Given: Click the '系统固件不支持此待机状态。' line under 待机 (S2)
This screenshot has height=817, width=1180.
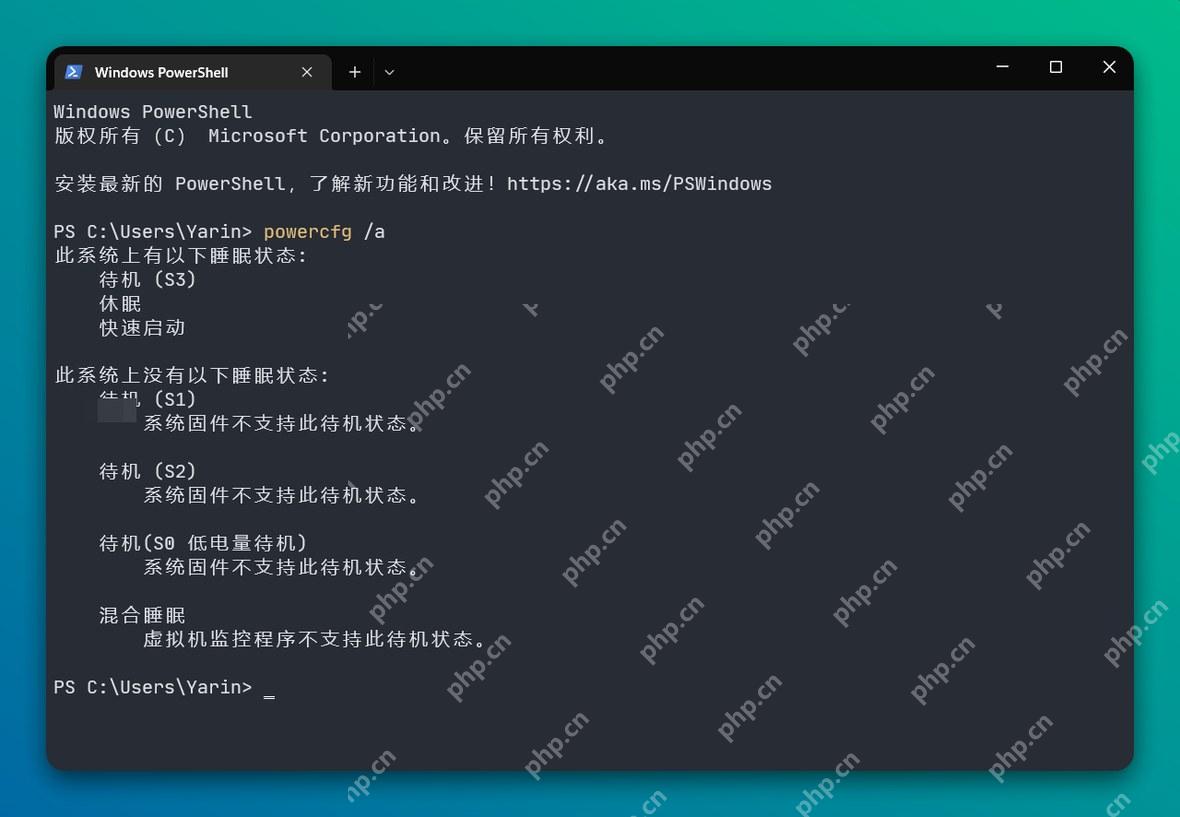Looking at the screenshot, I should click(281, 496).
